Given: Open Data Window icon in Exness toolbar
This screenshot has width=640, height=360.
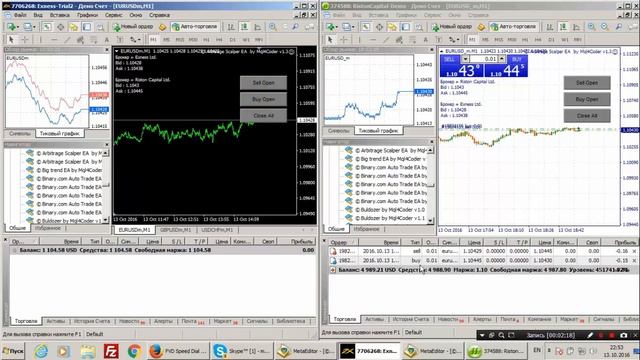Looking at the screenshot, I should point(60,27).
